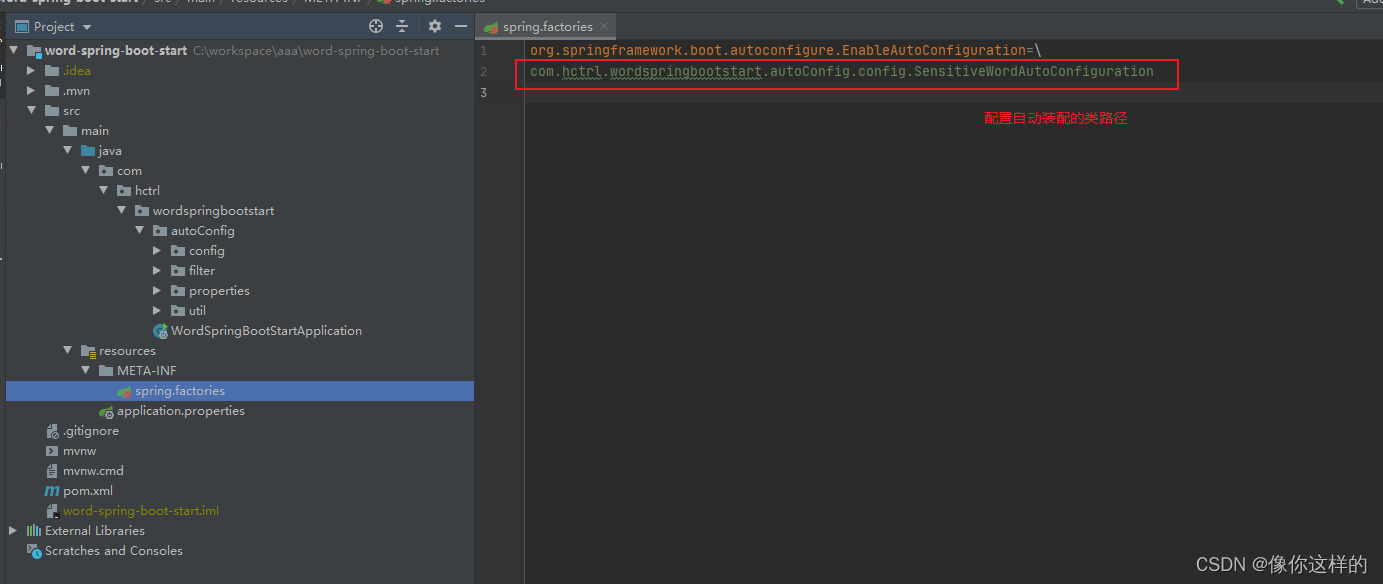
Task: Click line number 2 in the editor gutter
Action: 483,71
